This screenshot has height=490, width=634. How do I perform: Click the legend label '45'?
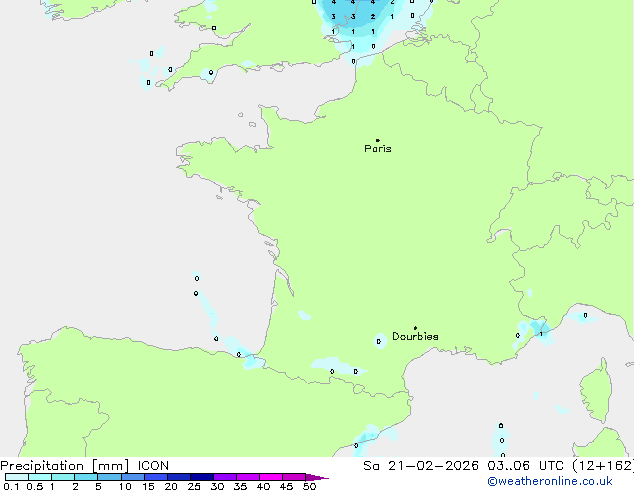[286, 486]
